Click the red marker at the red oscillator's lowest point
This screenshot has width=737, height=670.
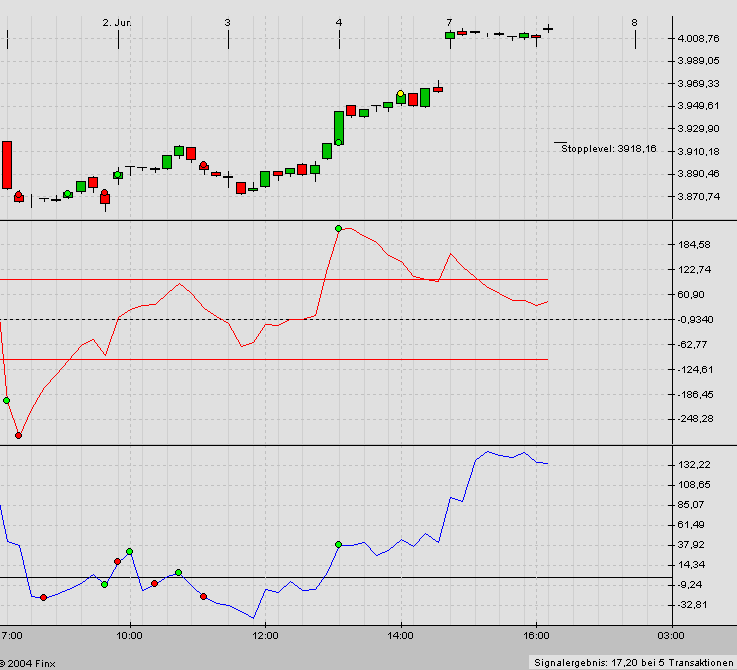pyautogui.click(x=19, y=435)
